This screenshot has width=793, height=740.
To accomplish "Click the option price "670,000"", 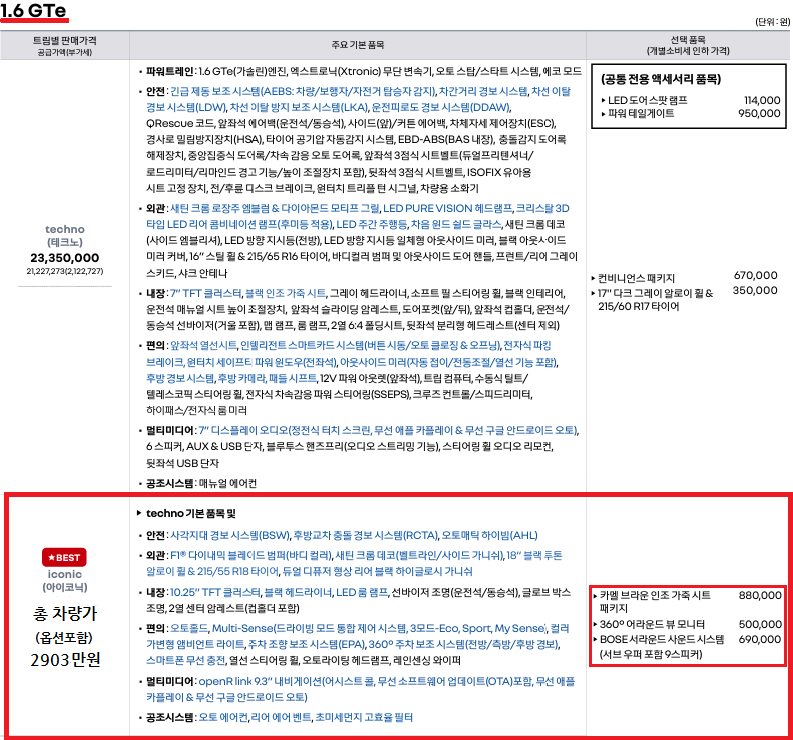I will [x=756, y=276].
